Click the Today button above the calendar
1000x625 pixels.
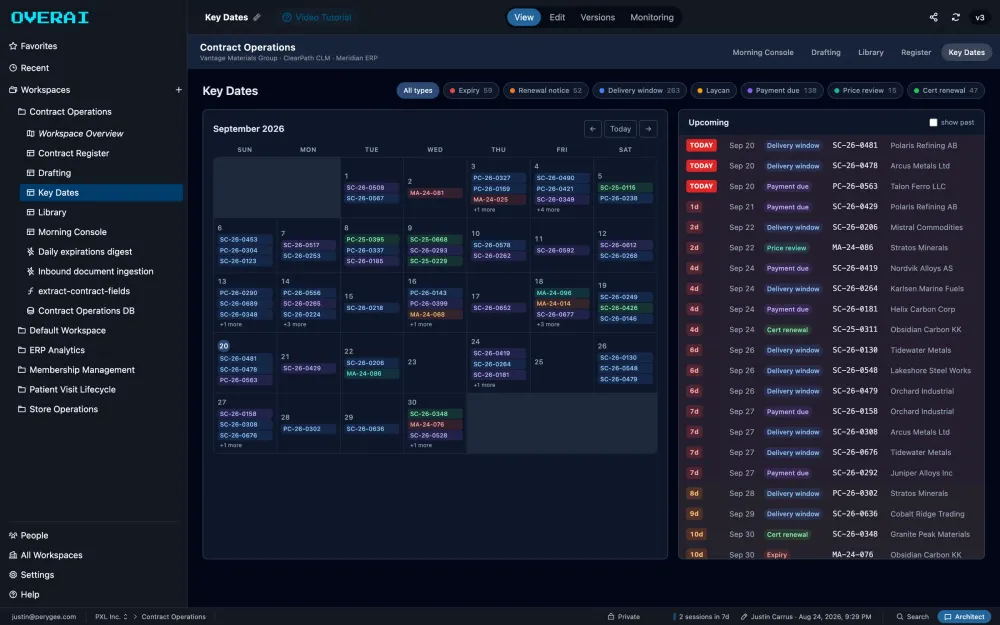pyautogui.click(x=620, y=129)
